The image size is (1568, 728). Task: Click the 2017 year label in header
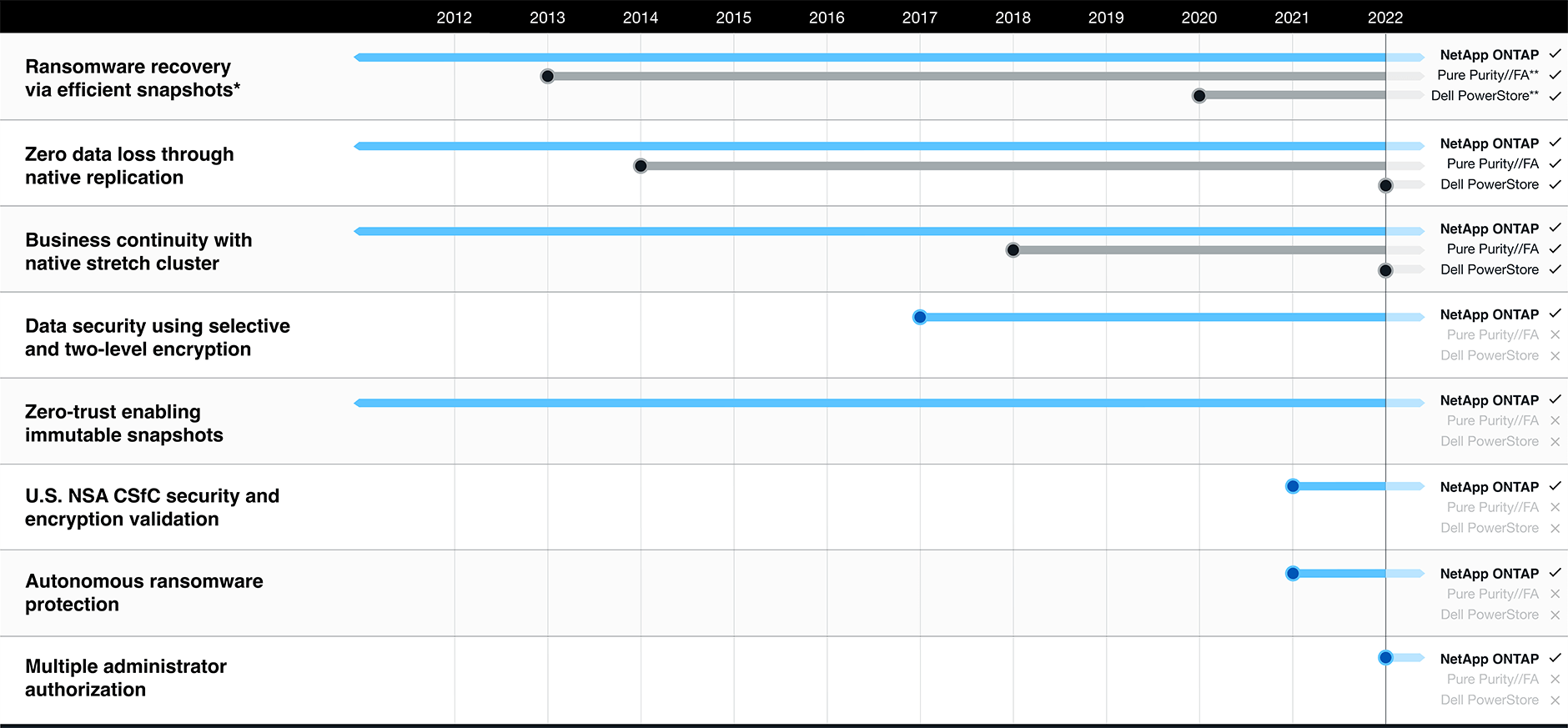(x=920, y=18)
